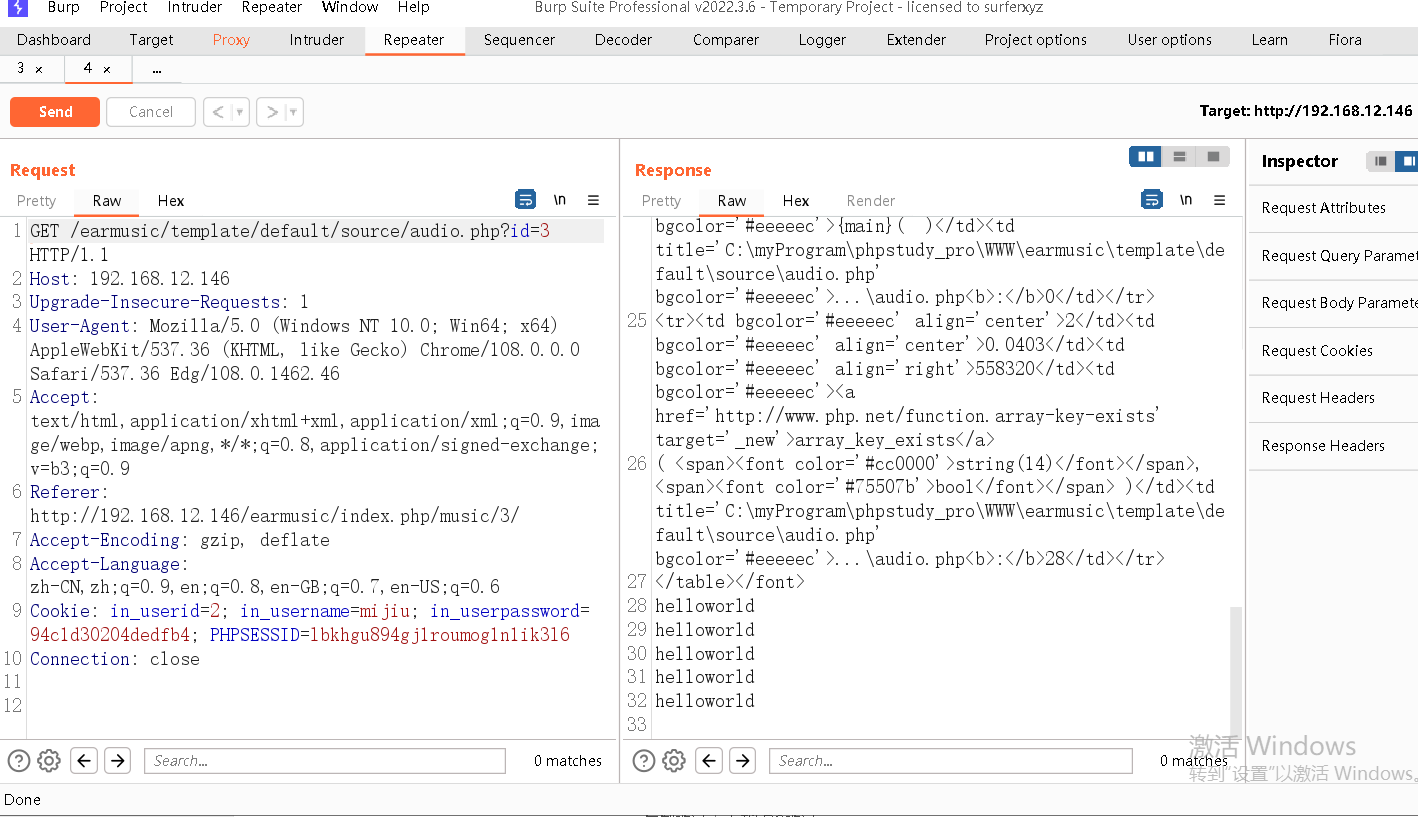
Task: Expand Request Body Parameters in Inspector
Action: (x=1333, y=303)
